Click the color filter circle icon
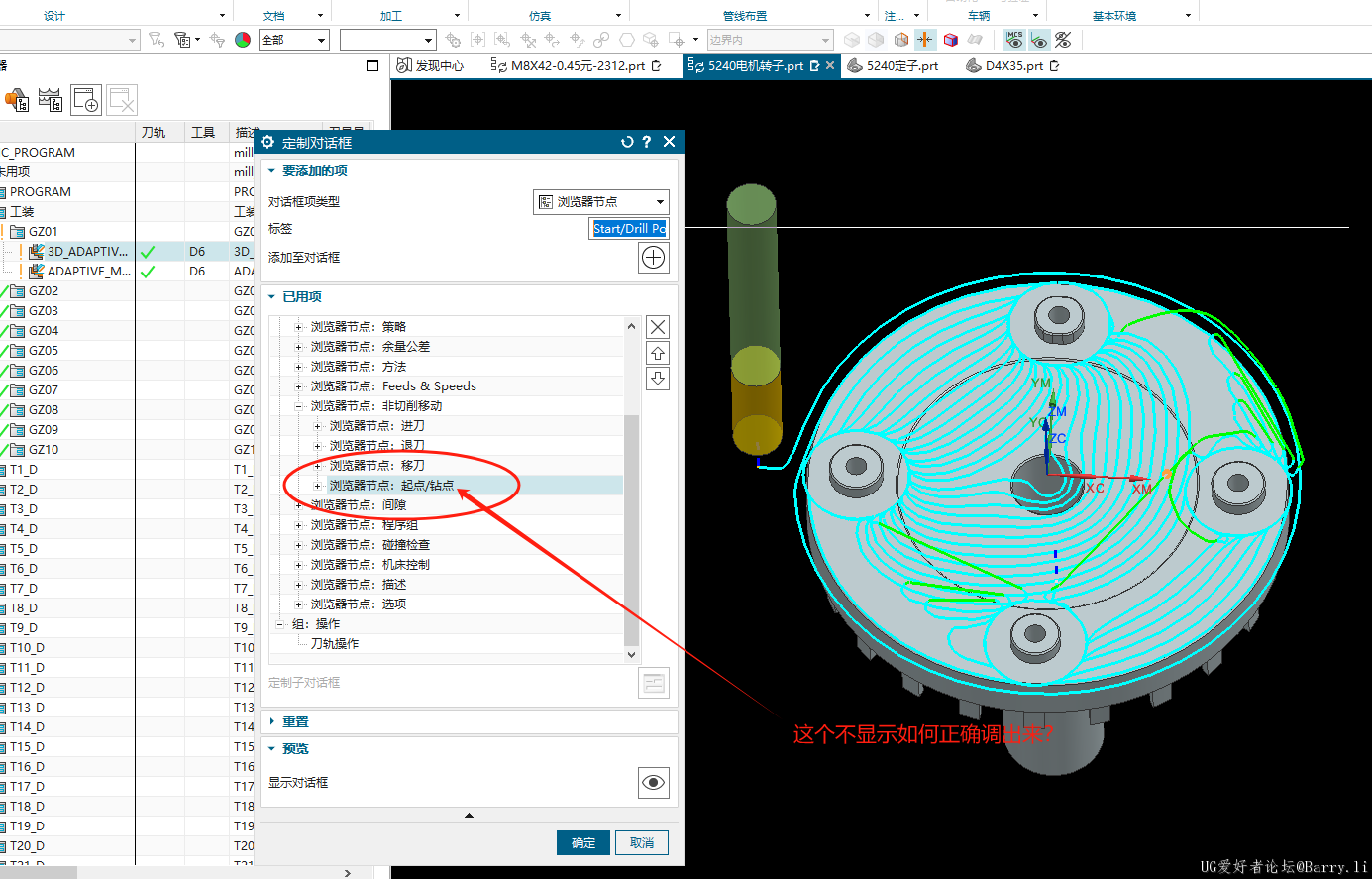This screenshot has width=1372, height=879. coord(243,40)
